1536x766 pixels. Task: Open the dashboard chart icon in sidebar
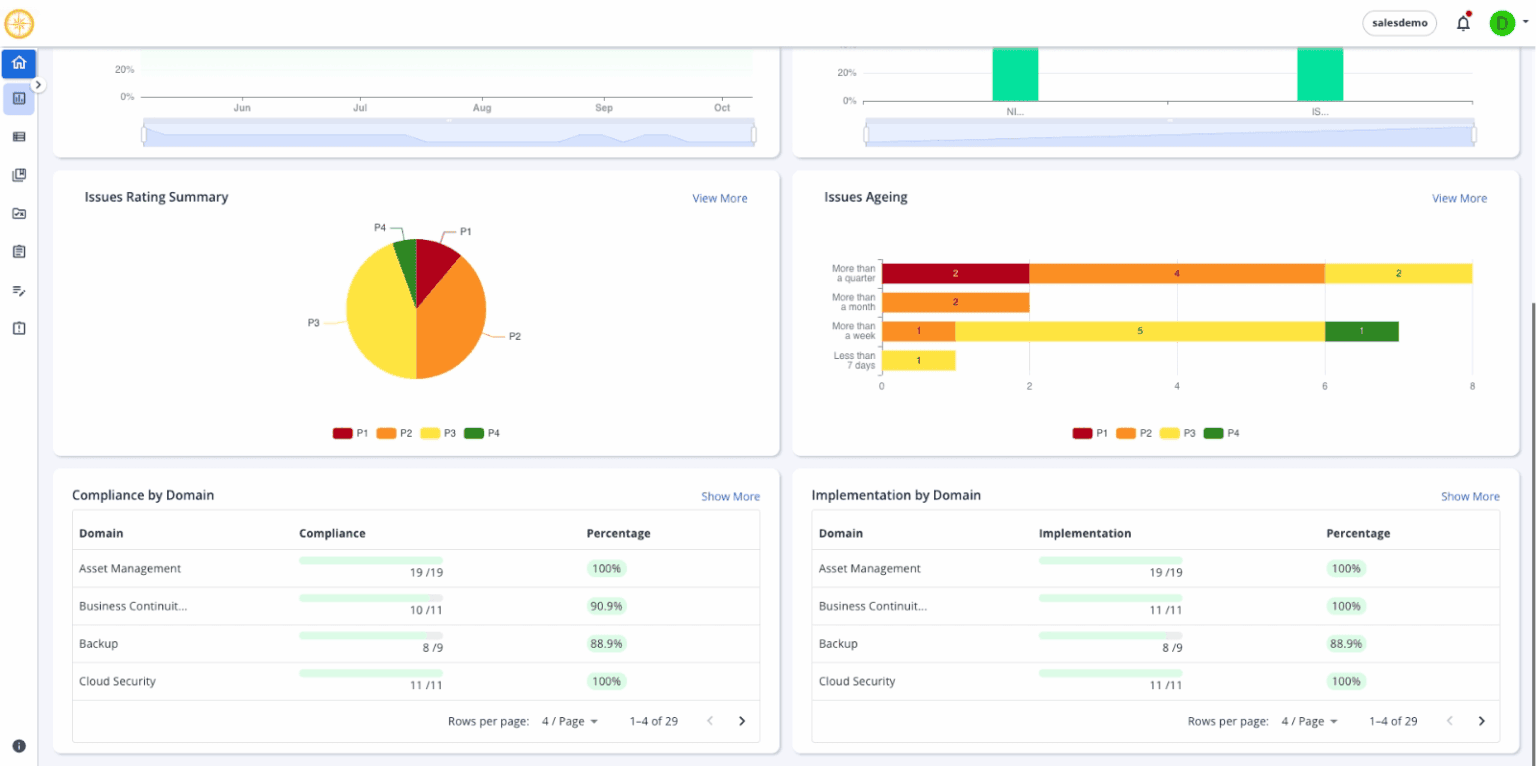click(x=19, y=98)
